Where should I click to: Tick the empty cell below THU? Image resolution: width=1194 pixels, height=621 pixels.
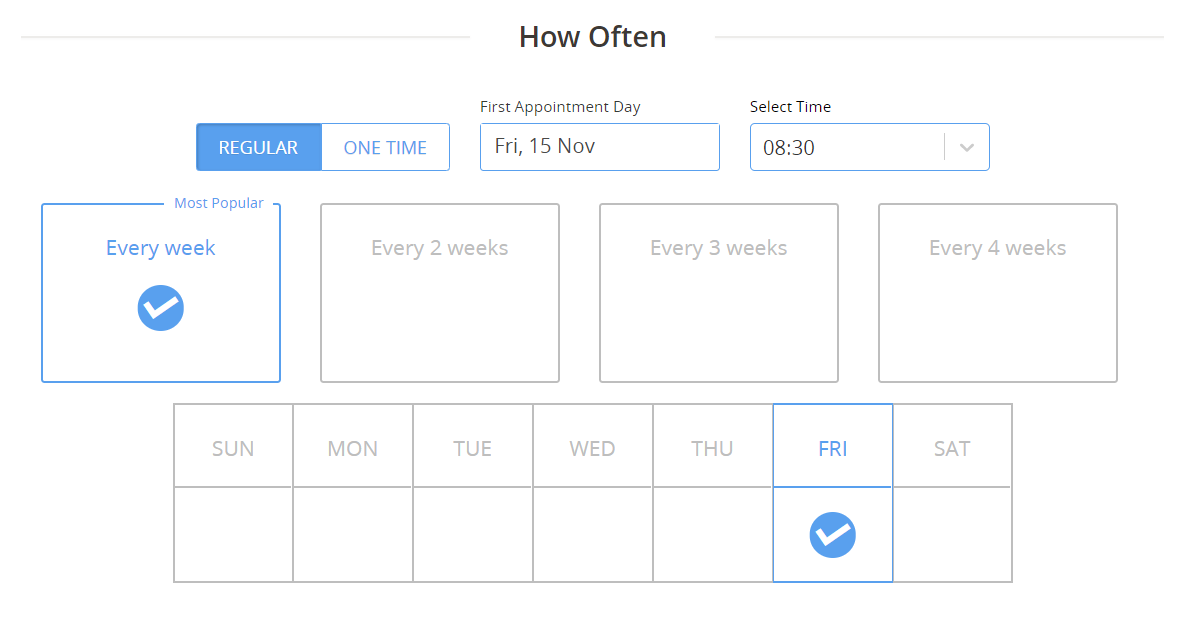713,535
